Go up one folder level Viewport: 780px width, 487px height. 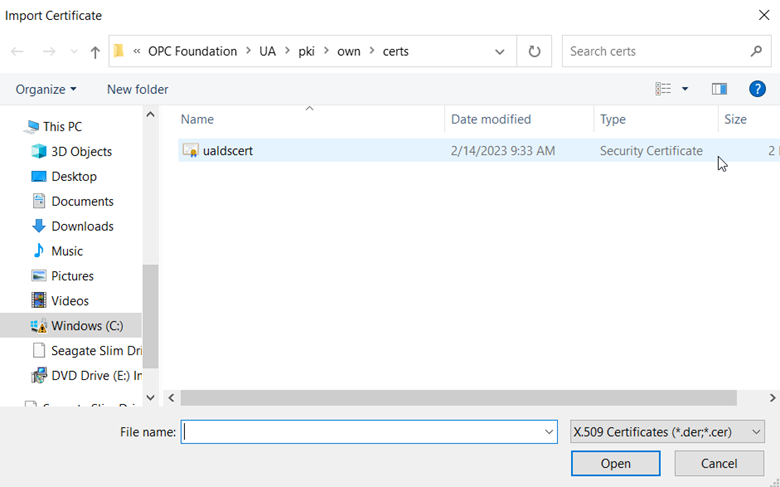(x=95, y=52)
